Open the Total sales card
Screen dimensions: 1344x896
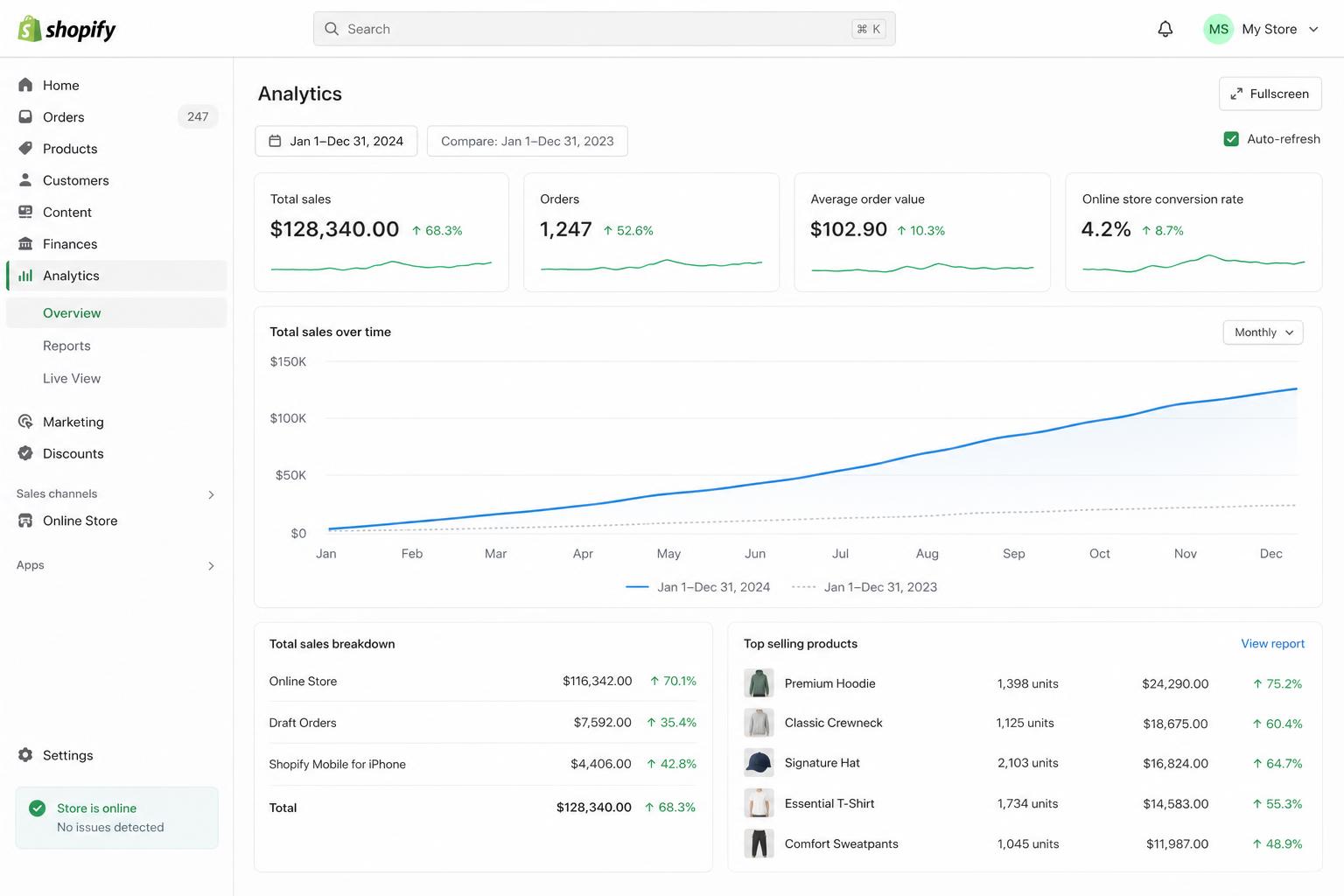[x=381, y=232]
